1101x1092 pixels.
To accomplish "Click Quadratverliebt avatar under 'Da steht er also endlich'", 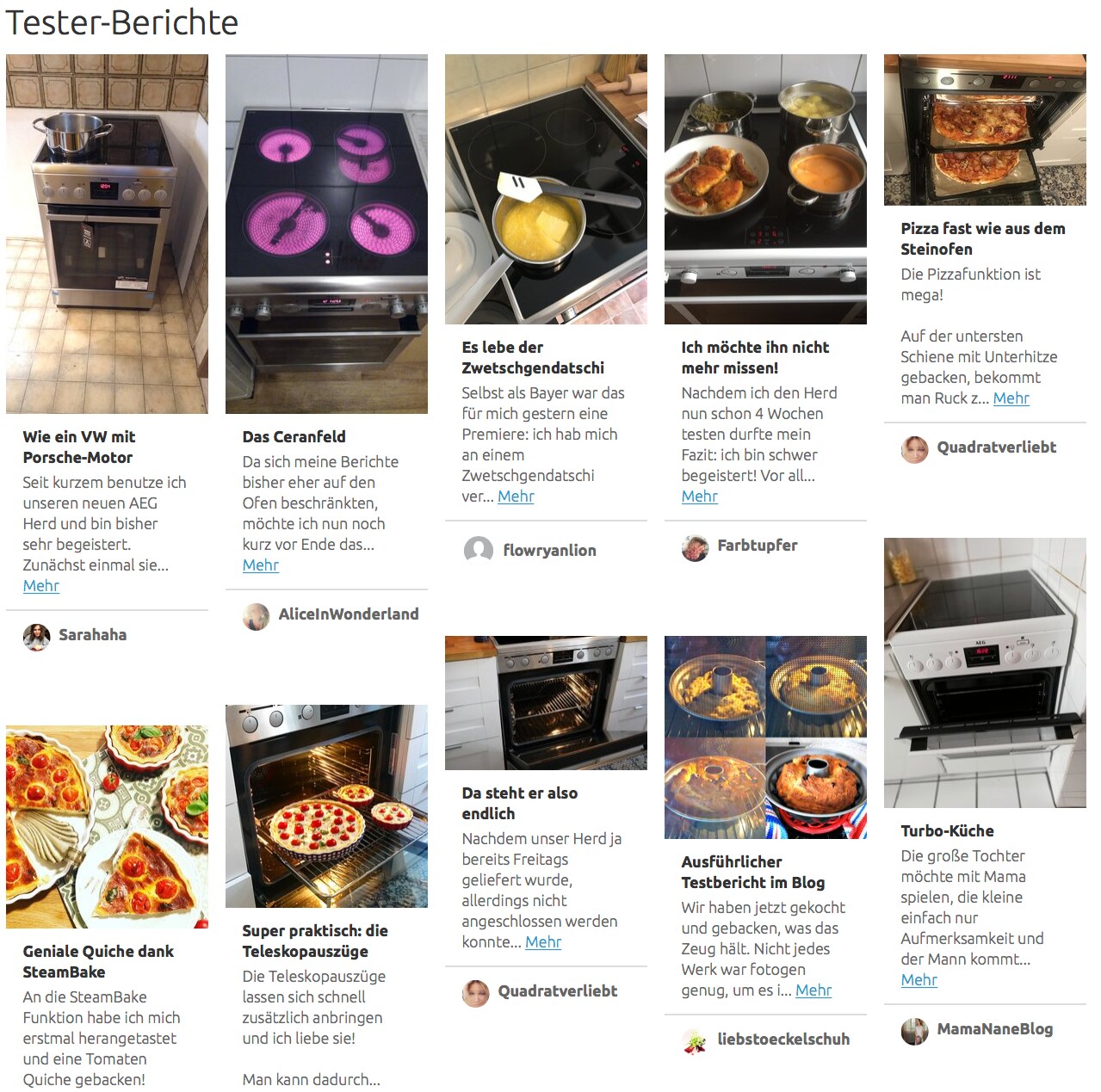I will [475, 992].
